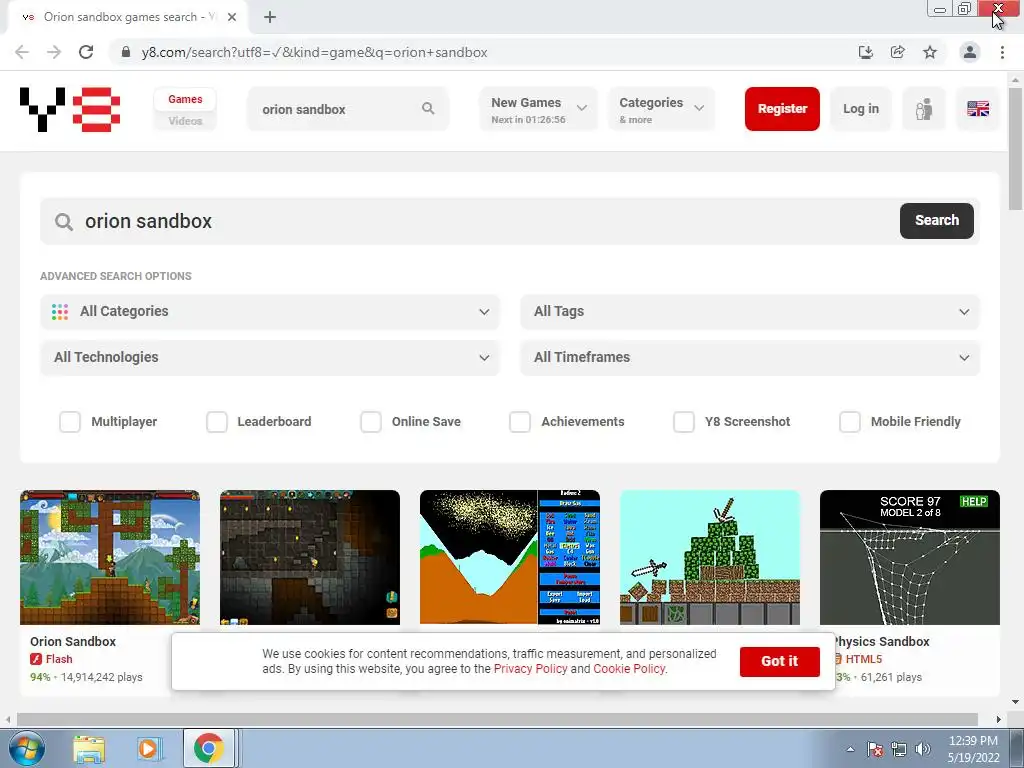The width and height of the screenshot is (1024, 768).
Task: Click the lock site info icon
Action: pos(127,52)
